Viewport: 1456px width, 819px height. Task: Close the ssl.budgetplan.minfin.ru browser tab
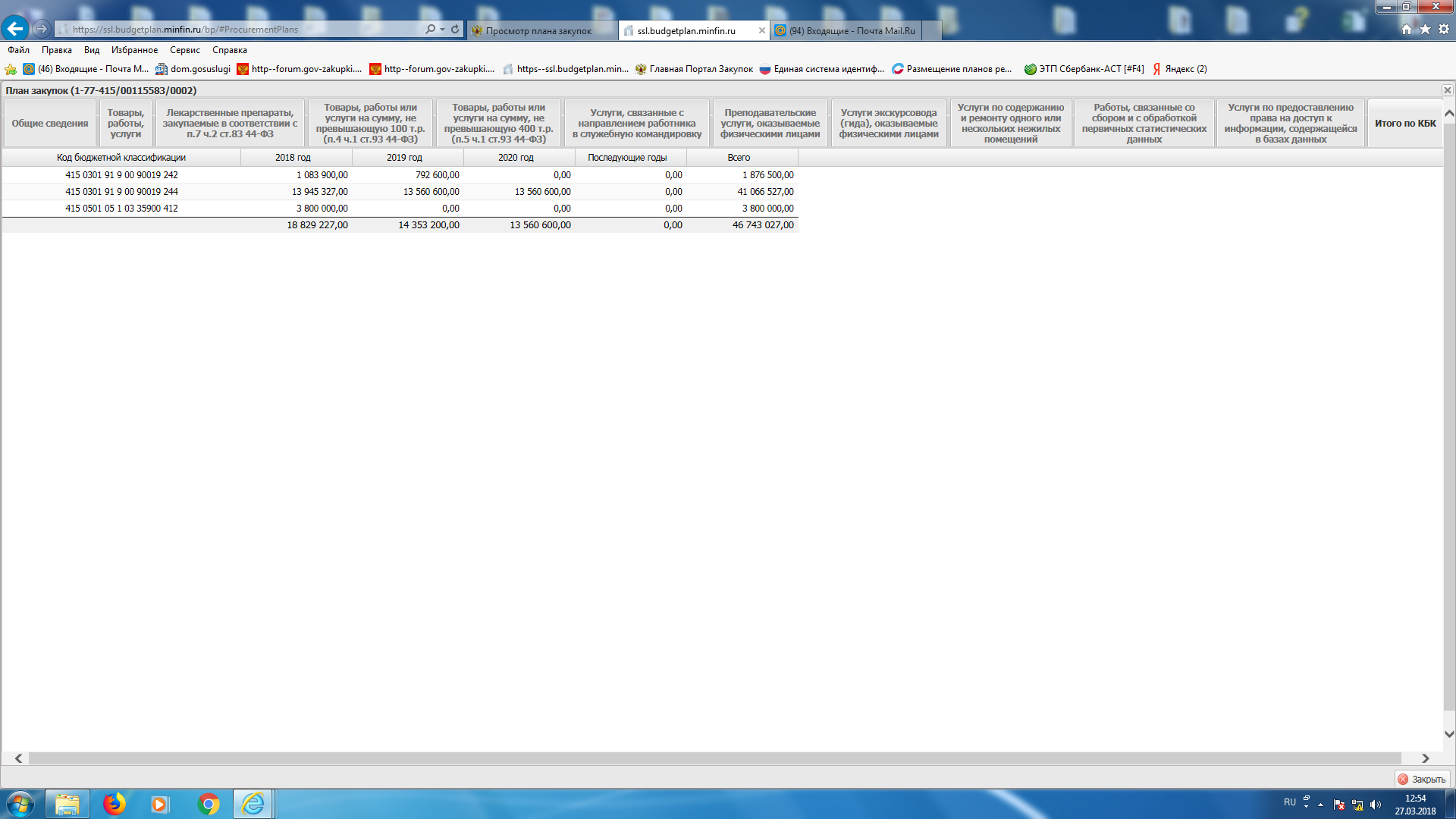761,30
